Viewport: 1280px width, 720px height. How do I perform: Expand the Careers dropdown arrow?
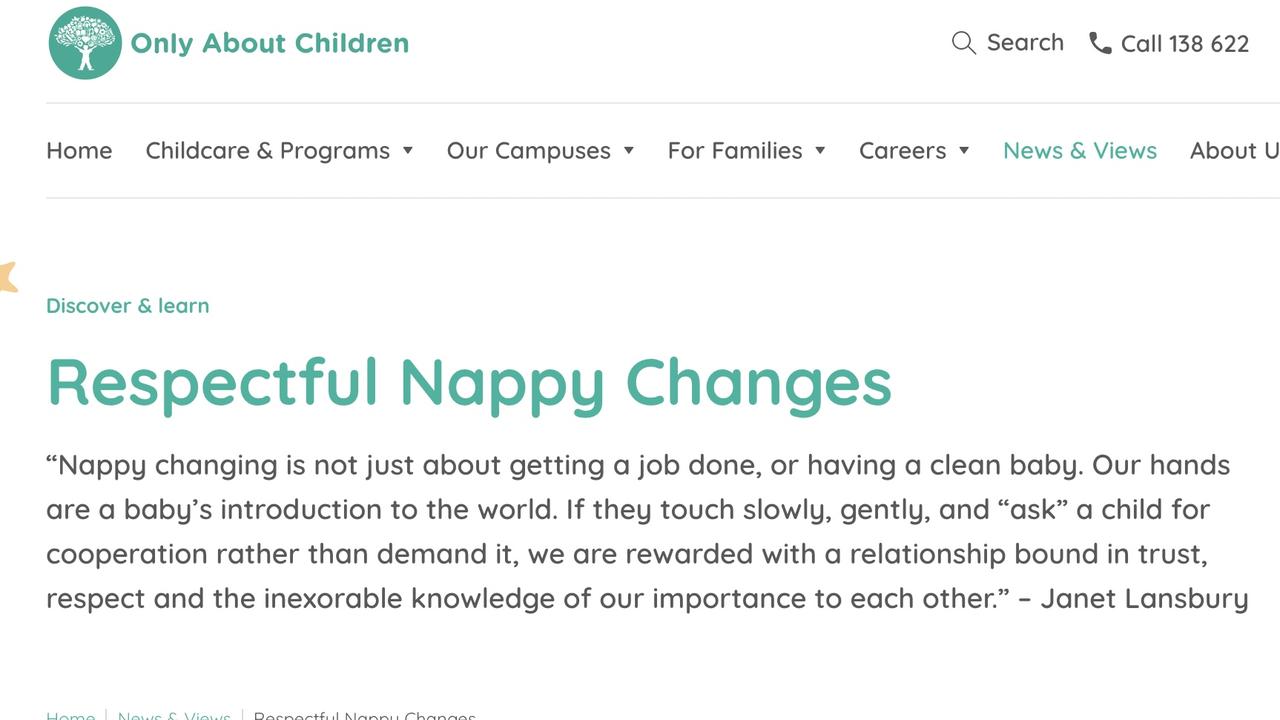tap(964, 151)
